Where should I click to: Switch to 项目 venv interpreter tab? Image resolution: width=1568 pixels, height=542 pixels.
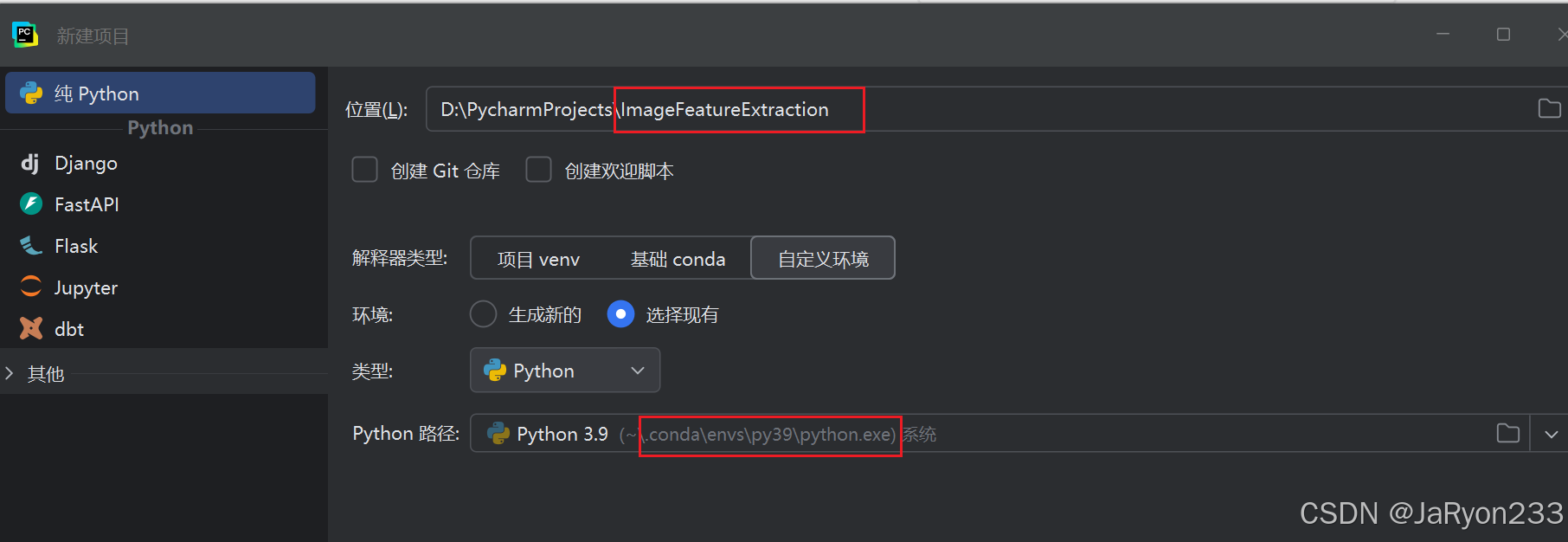(538, 259)
